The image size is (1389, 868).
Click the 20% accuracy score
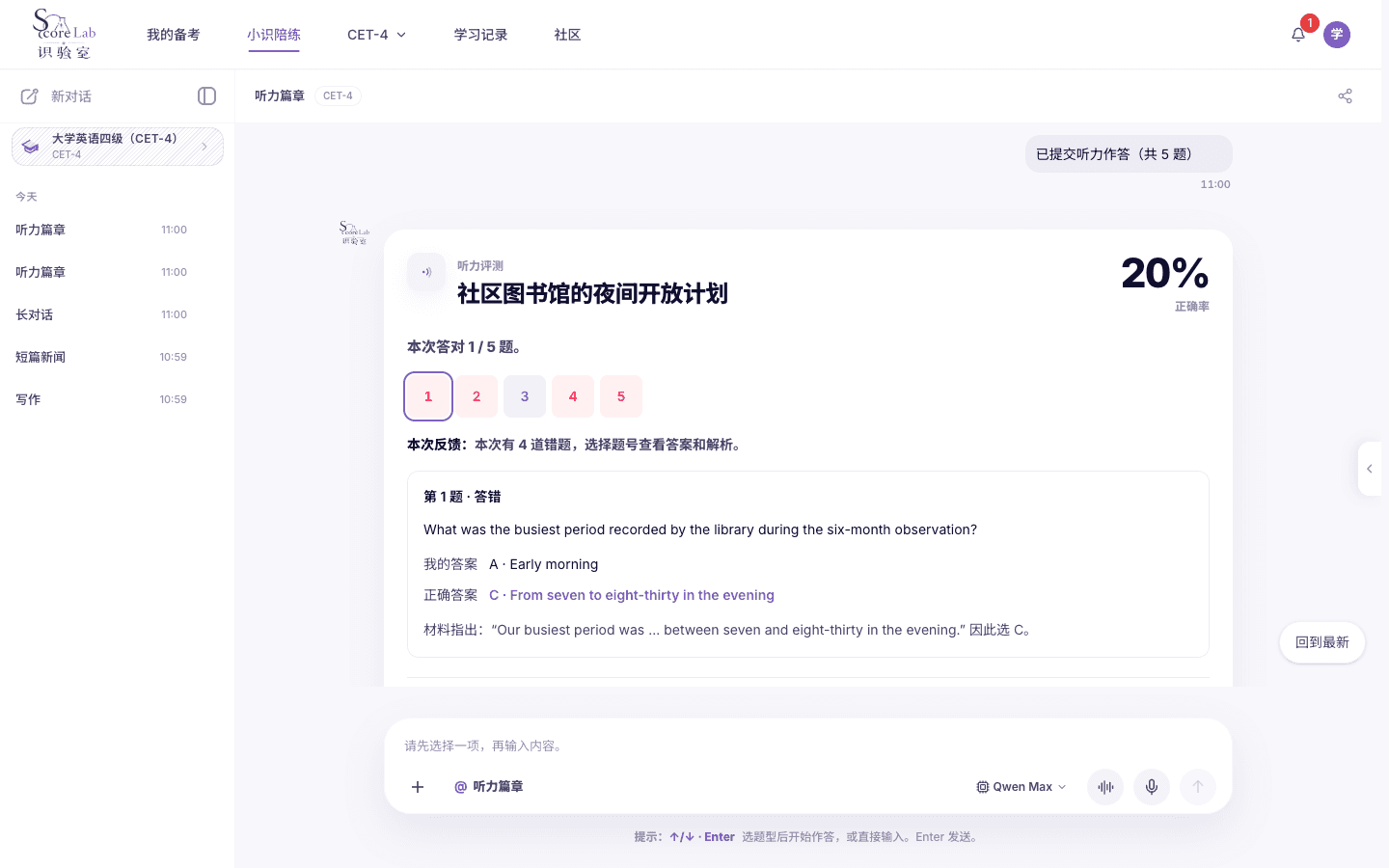tap(1164, 273)
